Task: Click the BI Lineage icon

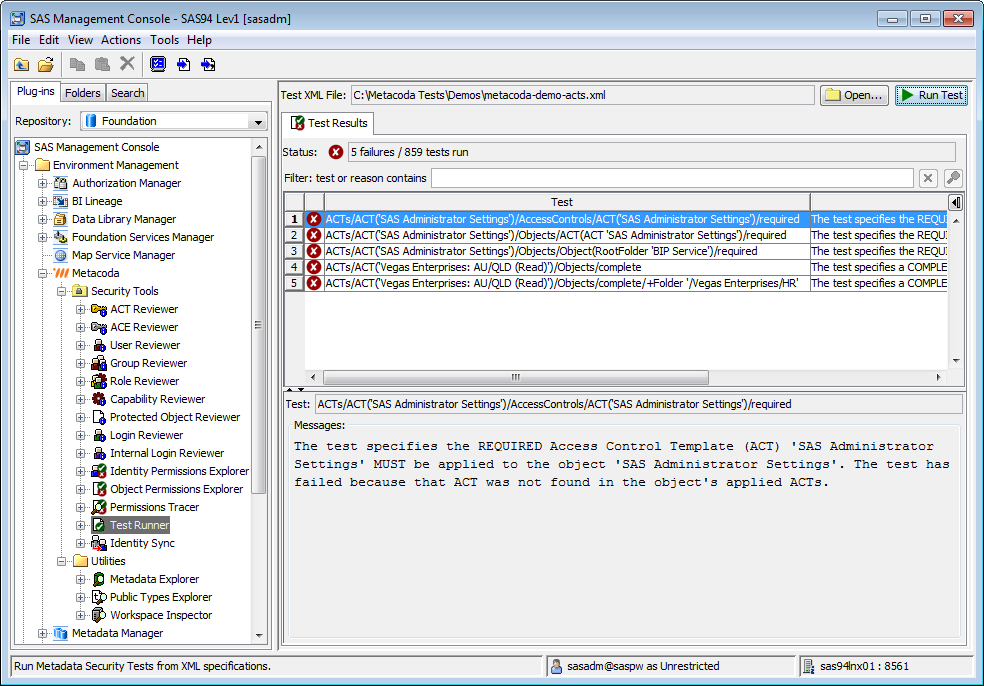Action: pyautogui.click(x=61, y=201)
